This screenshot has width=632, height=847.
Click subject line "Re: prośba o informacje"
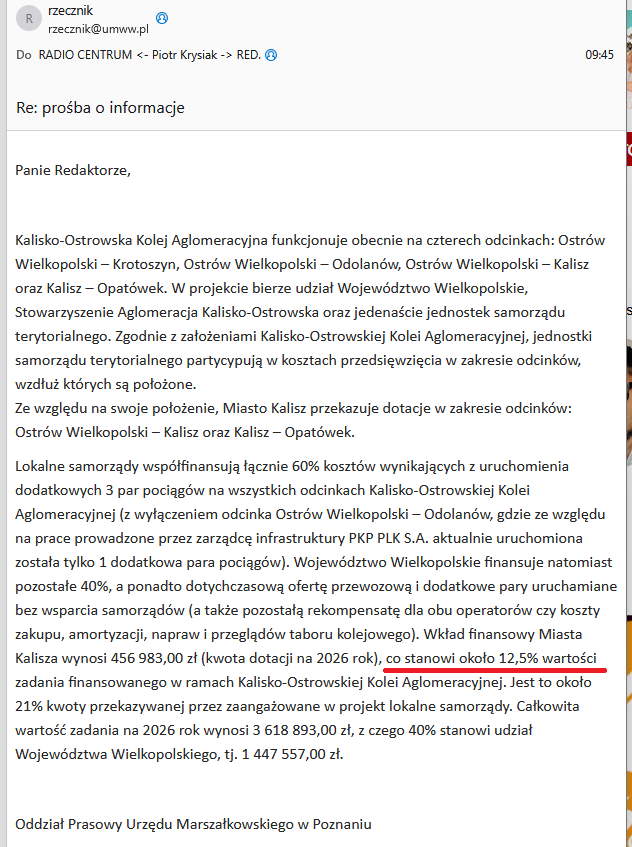(100, 107)
